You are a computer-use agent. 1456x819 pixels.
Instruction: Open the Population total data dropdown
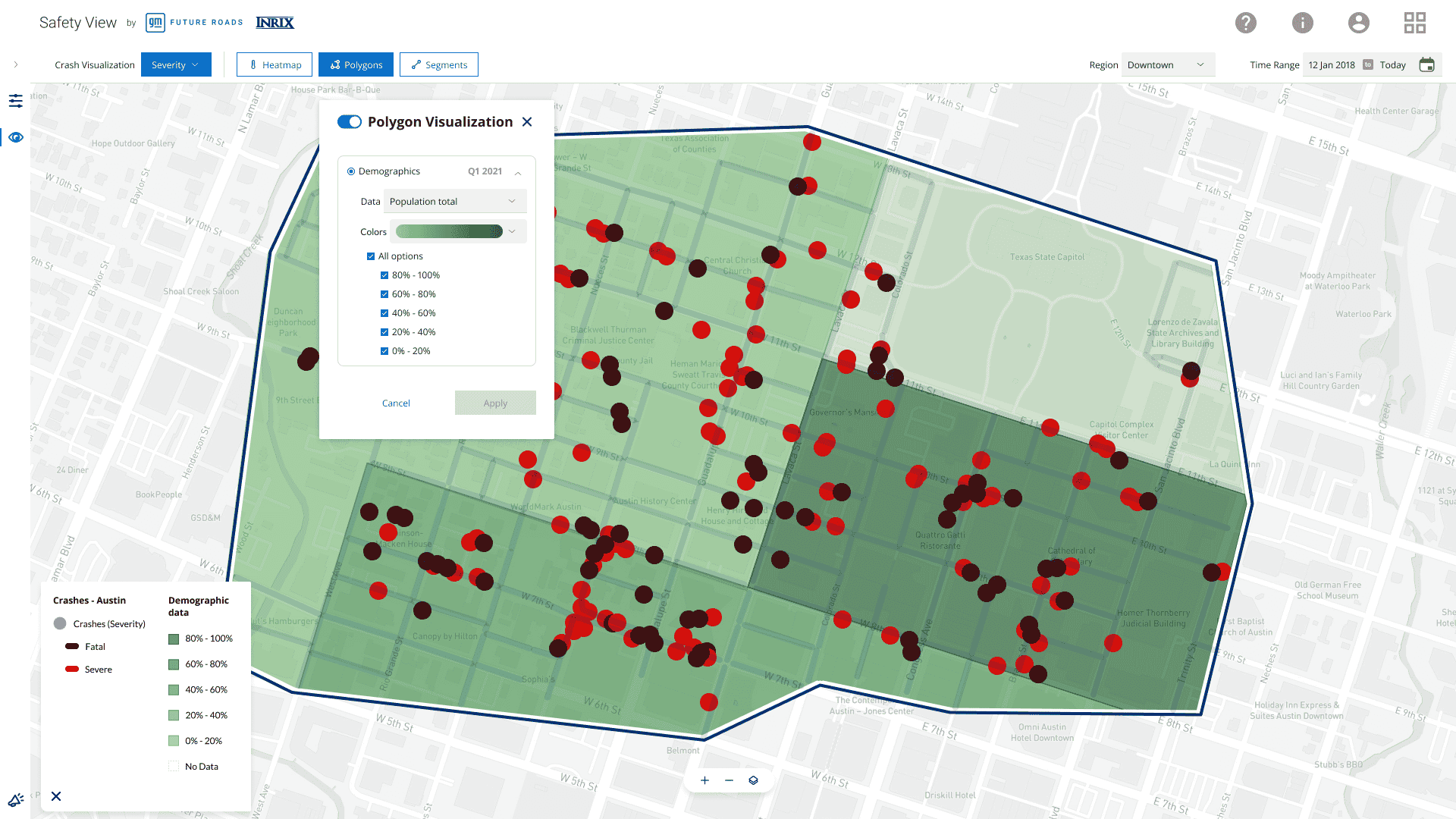(455, 201)
